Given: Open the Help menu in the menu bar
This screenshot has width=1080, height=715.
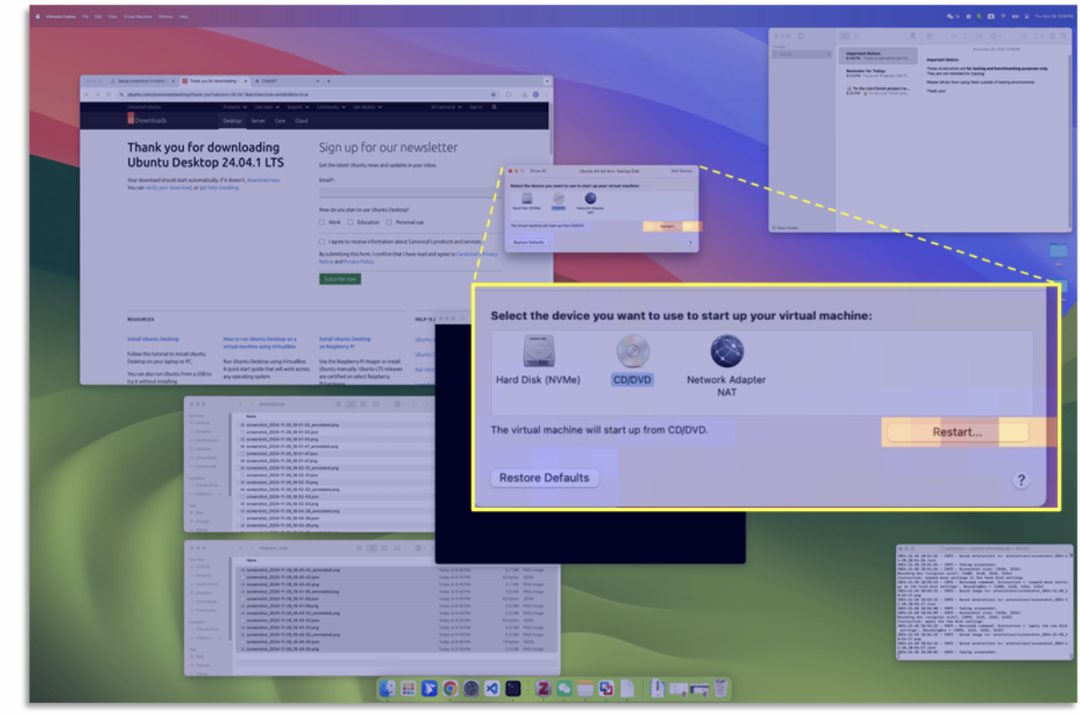Looking at the screenshot, I should (x=183, y=17).
